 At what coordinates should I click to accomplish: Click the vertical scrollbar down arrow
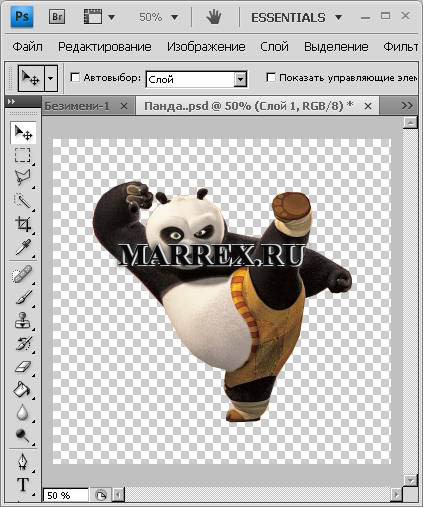(x=410, y=481)
